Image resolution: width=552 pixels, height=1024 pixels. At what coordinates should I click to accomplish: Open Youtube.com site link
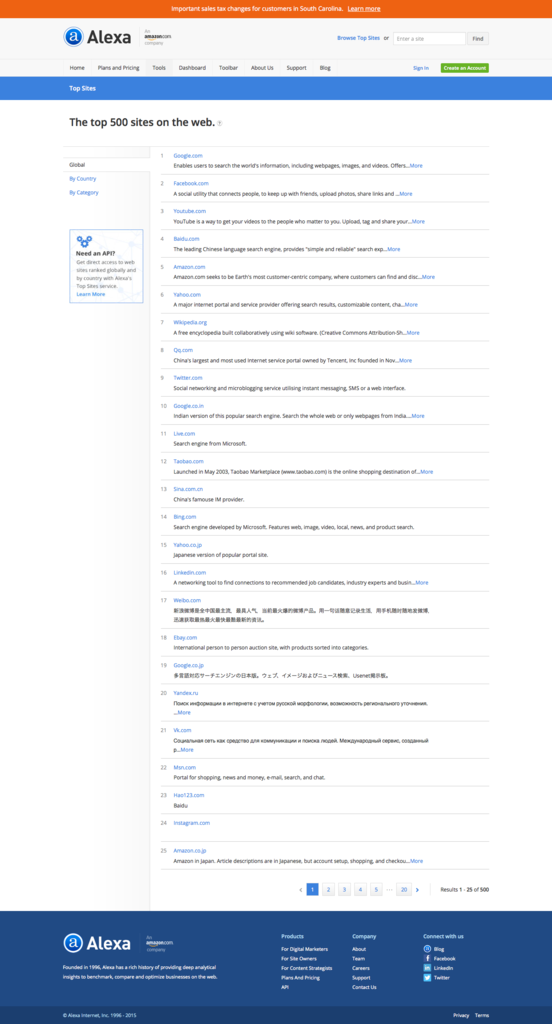(189, 211)
